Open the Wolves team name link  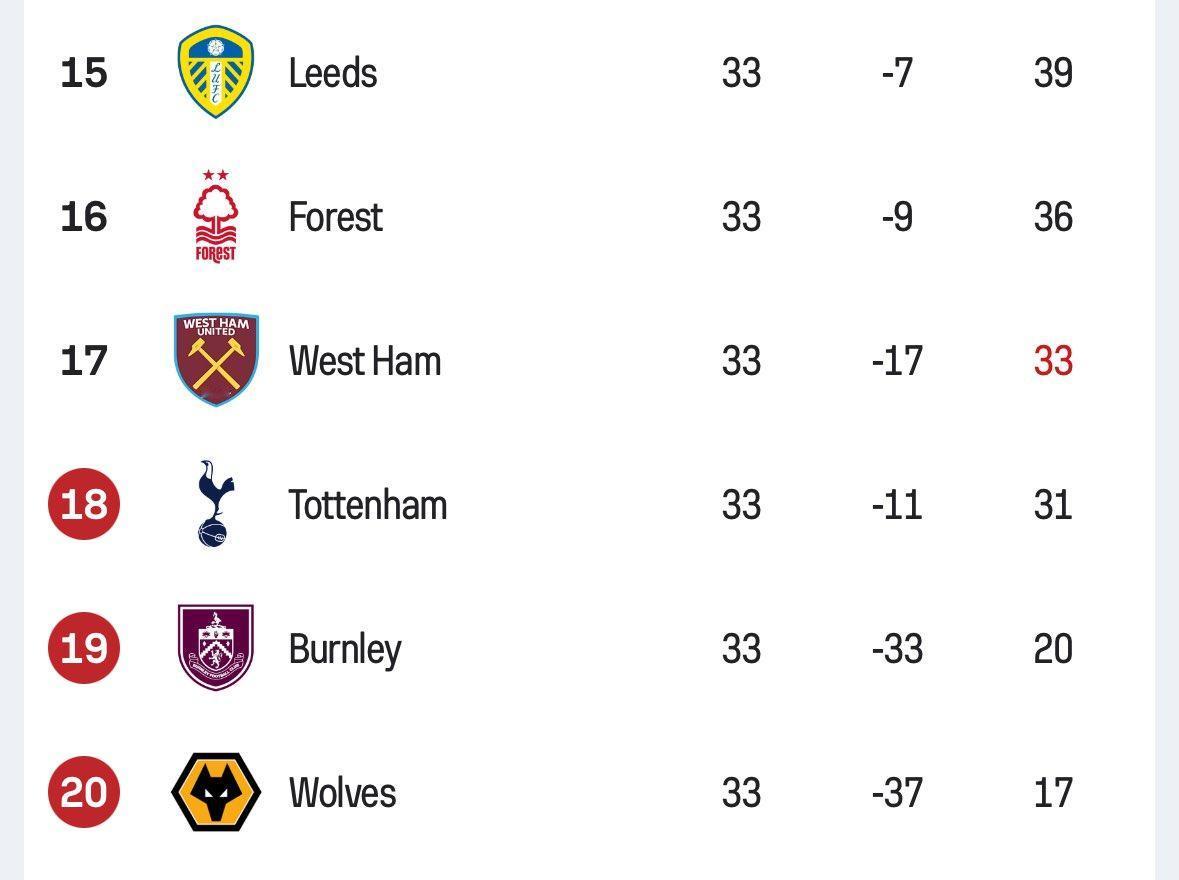click(342, 793)
